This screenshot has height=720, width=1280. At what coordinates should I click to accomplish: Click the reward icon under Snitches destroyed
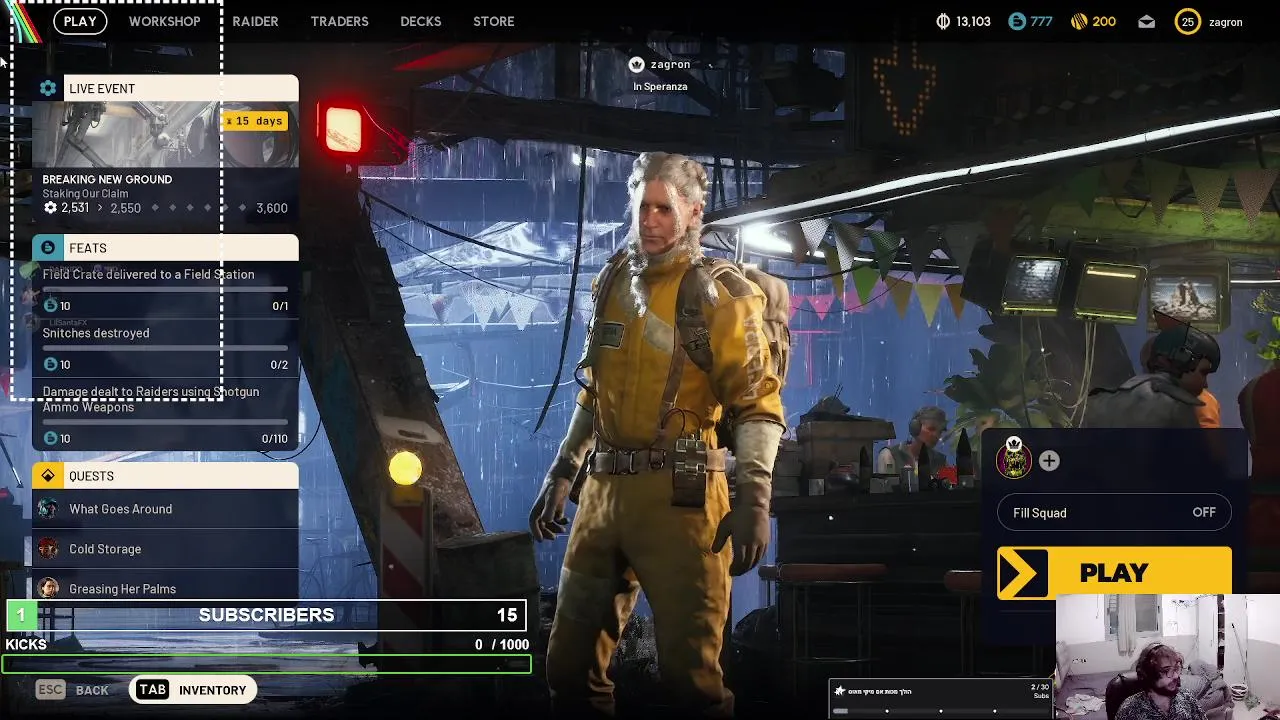tap(51, 364)
